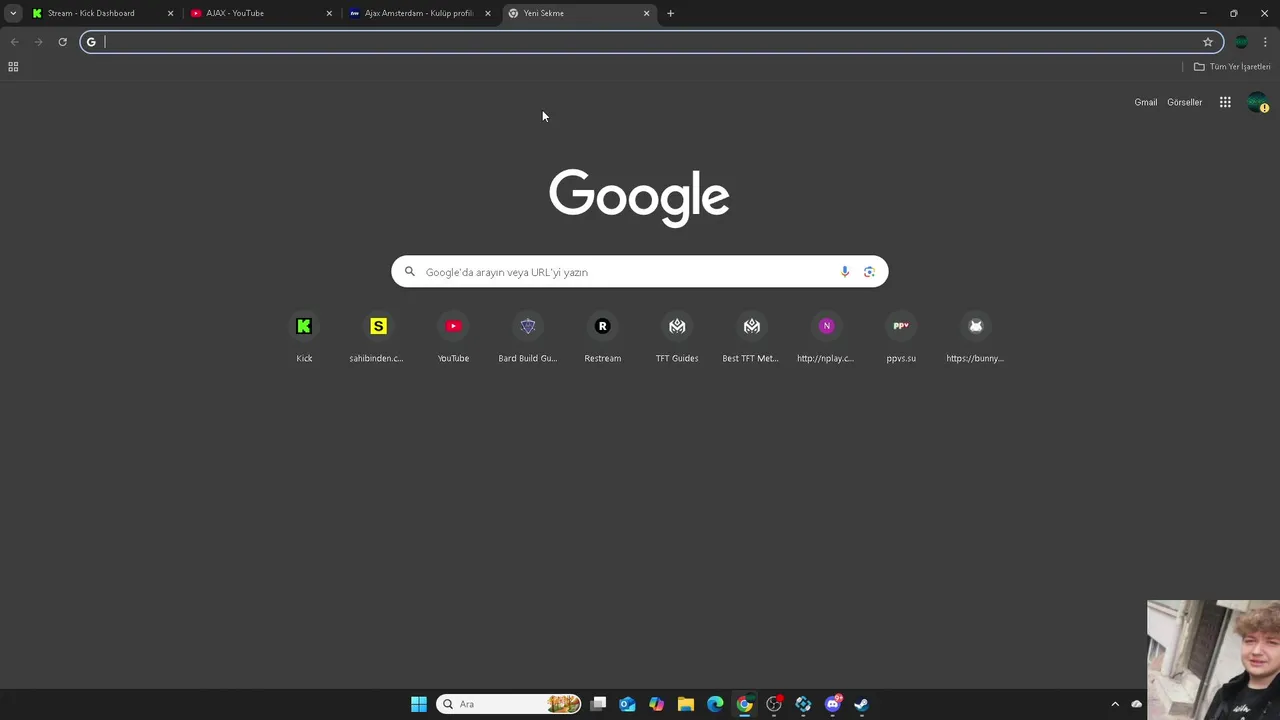Open Google account avatar on page
Screen dimensions: 1280x720
coord(1257,102)
